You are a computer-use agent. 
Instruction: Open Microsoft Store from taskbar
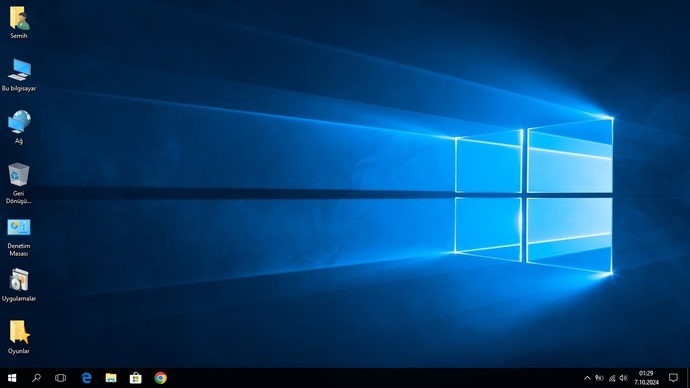pyautogui.click(x=136, y=378)
